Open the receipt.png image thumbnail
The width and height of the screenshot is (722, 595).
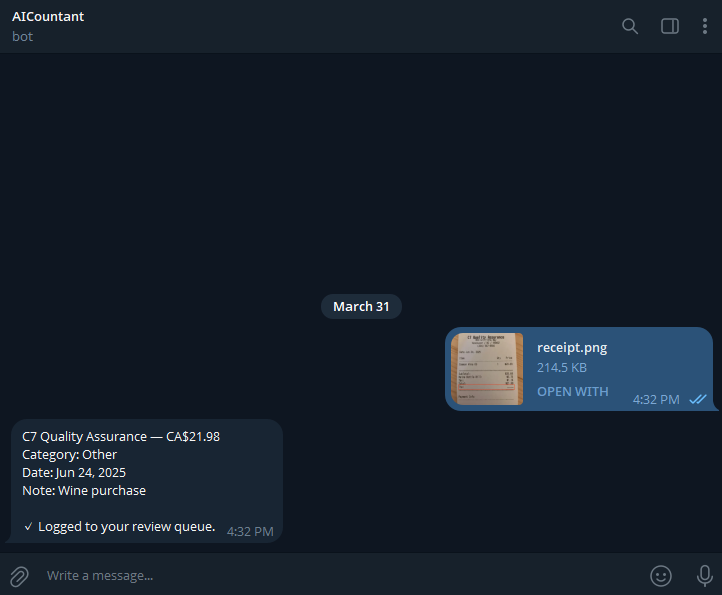point(487,369)
